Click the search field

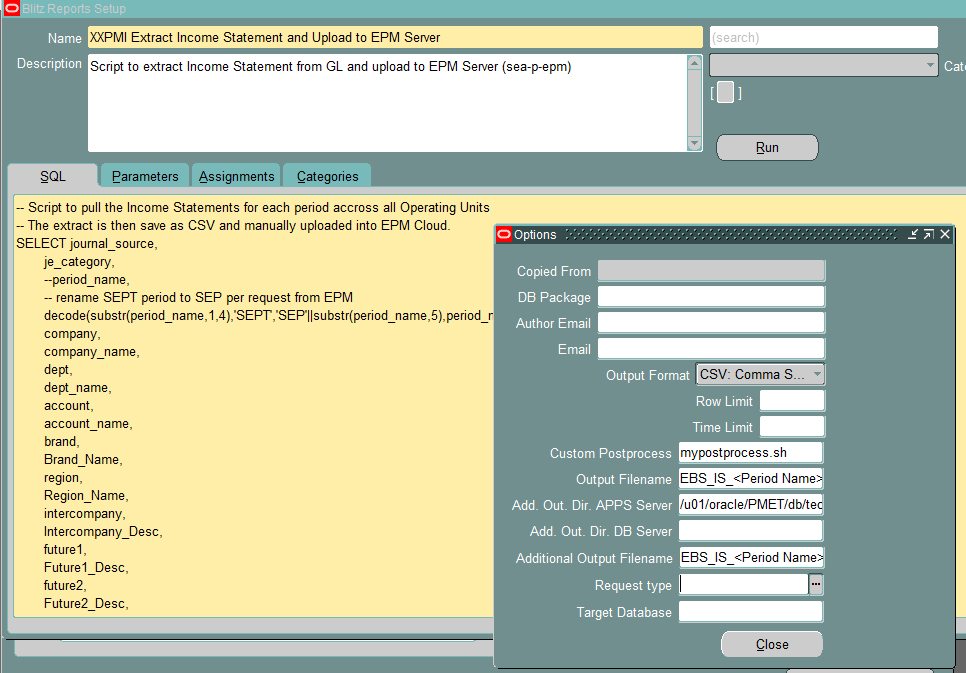[x=824, y=38]
